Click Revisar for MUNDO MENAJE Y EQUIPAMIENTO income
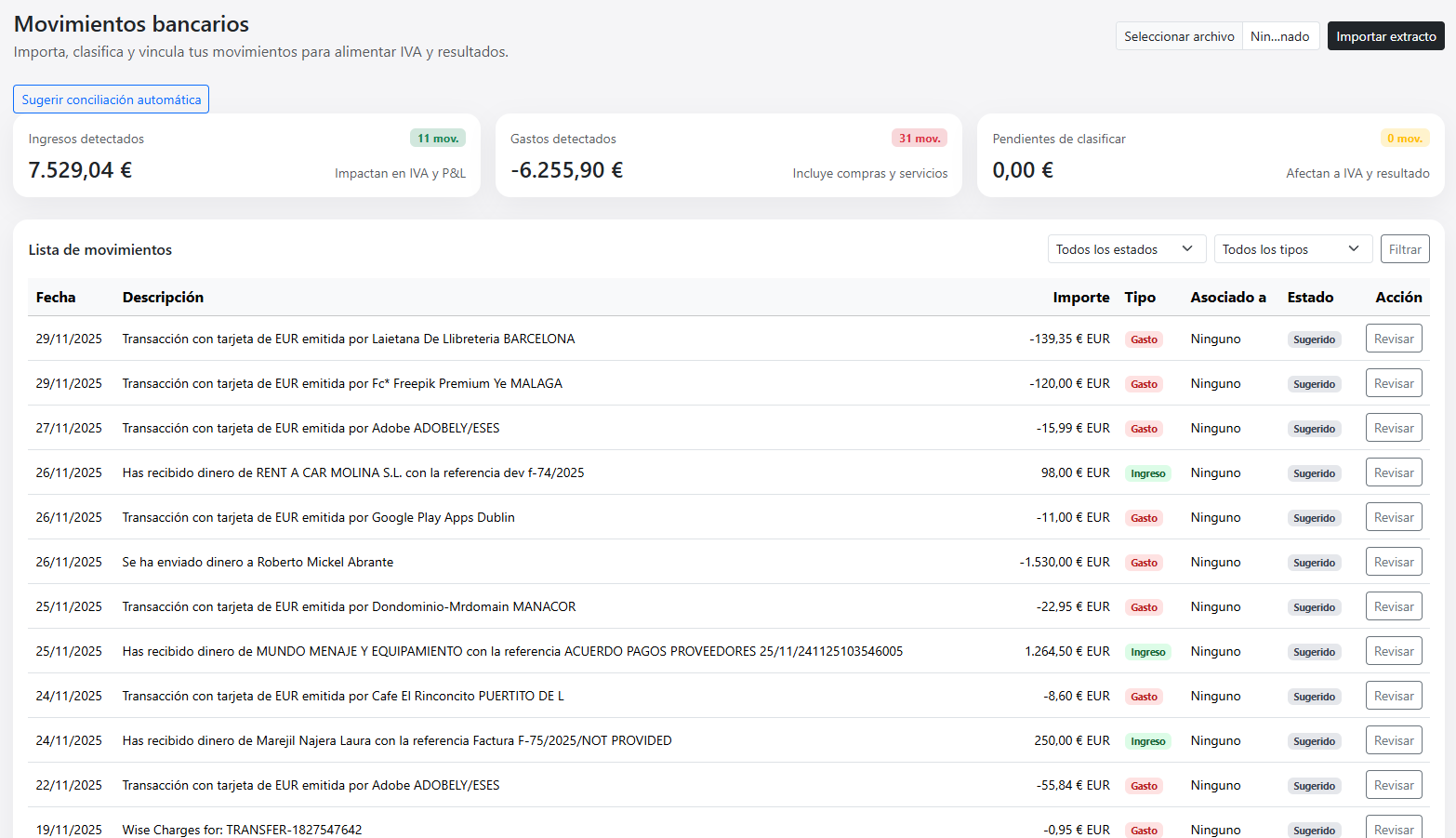The height and width of the screenshot is (838, 1456). tap(1393, 651)
